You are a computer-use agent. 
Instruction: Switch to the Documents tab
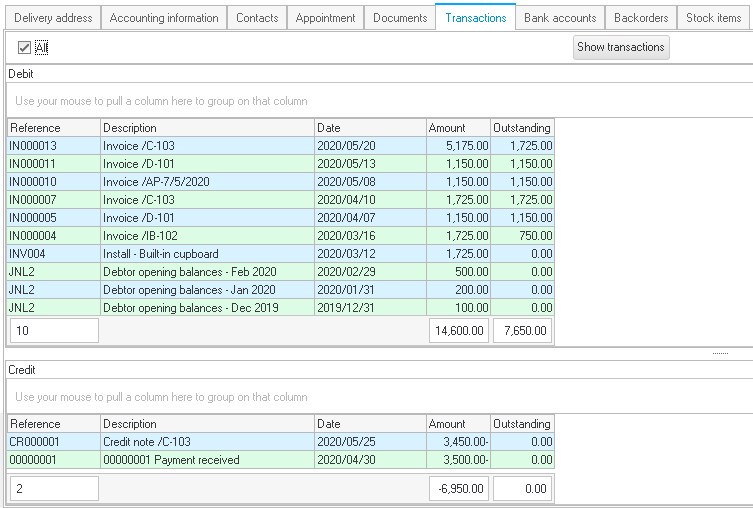[x=399, y=18]
